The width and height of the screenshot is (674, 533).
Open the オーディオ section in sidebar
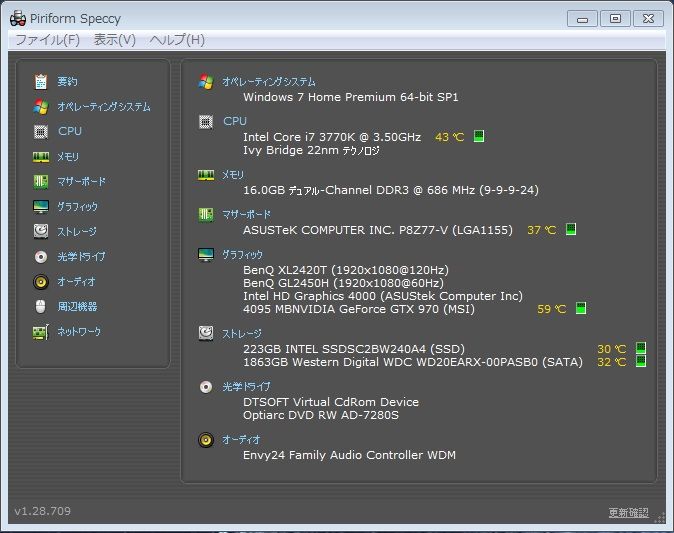coord(77,282)
